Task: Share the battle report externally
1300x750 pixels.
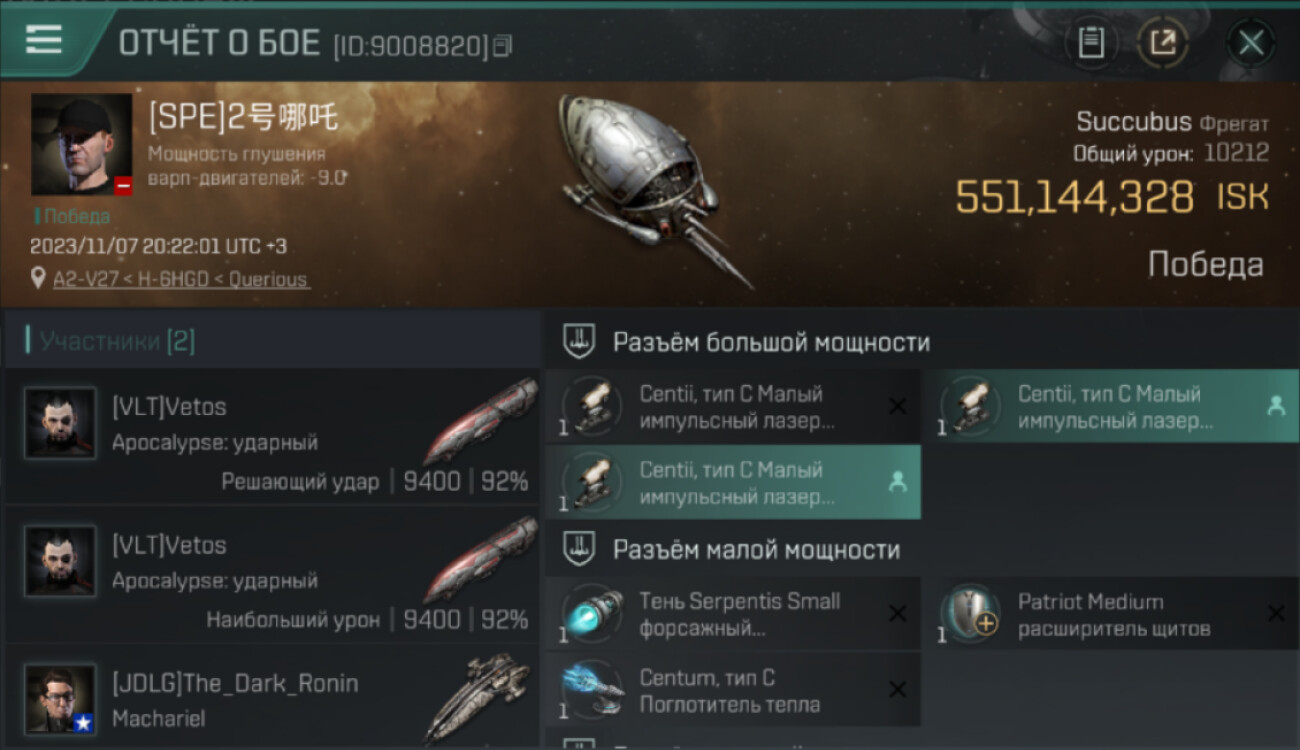Action: (x=1162, y=42)
